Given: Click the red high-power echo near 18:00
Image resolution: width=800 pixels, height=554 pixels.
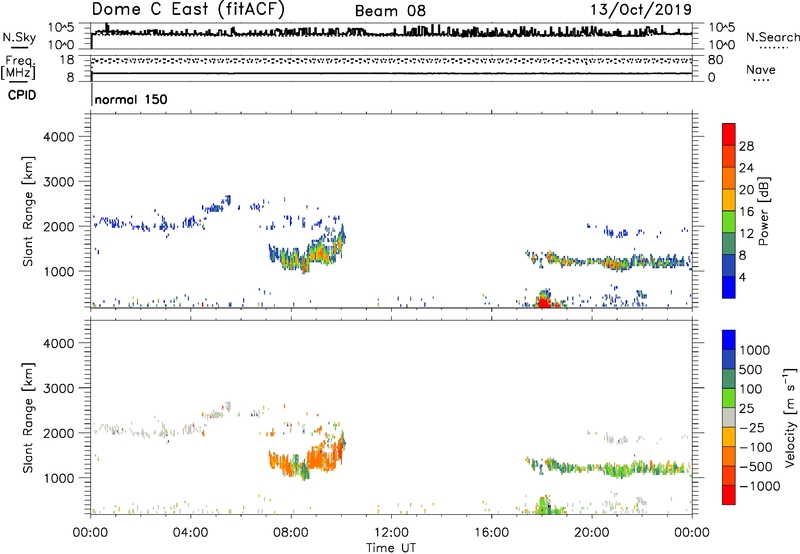Looking at the screenshot, I should pyautogui.click(x=544, y=302).
